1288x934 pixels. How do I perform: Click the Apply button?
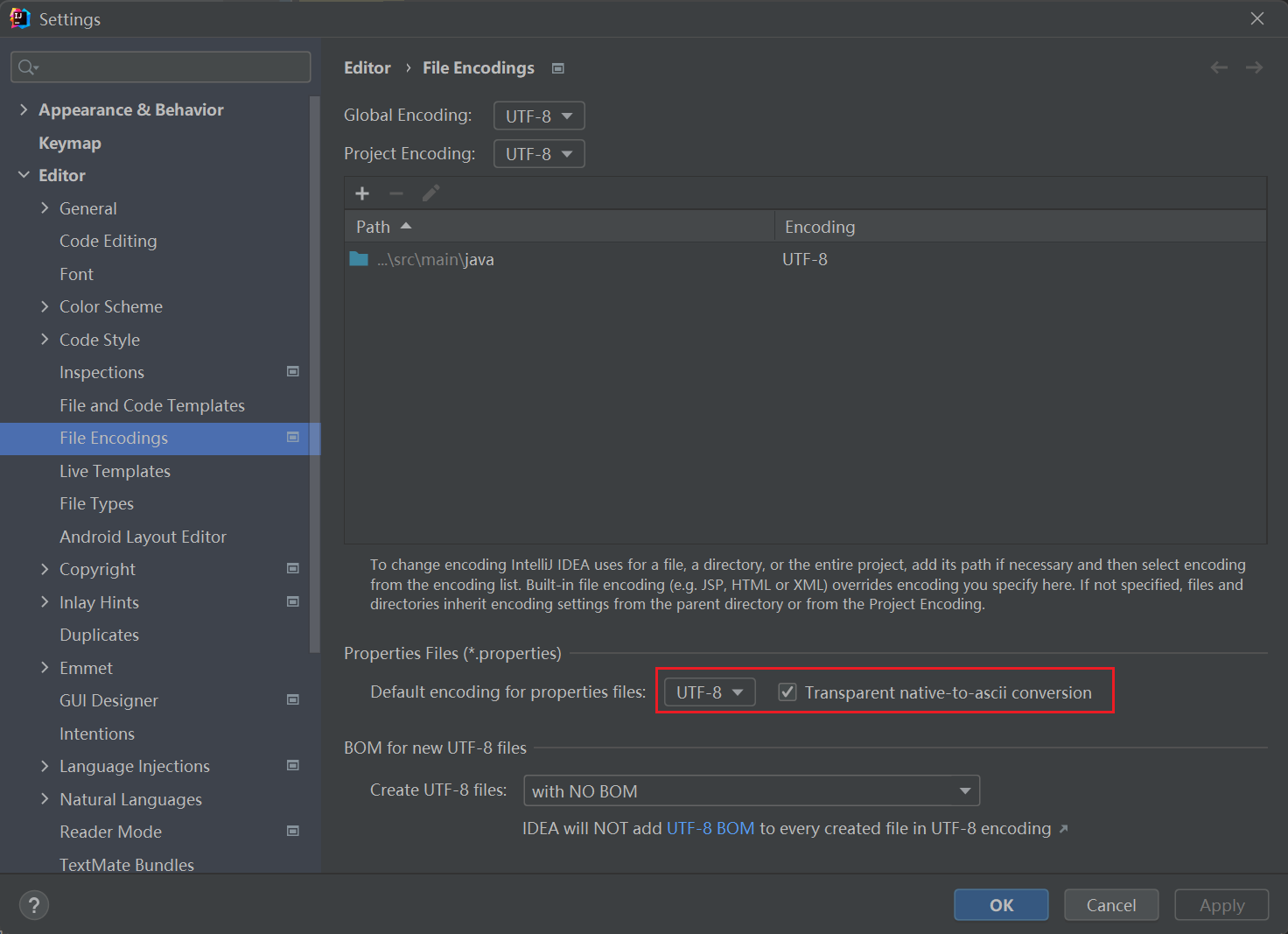pos(1221,905)
